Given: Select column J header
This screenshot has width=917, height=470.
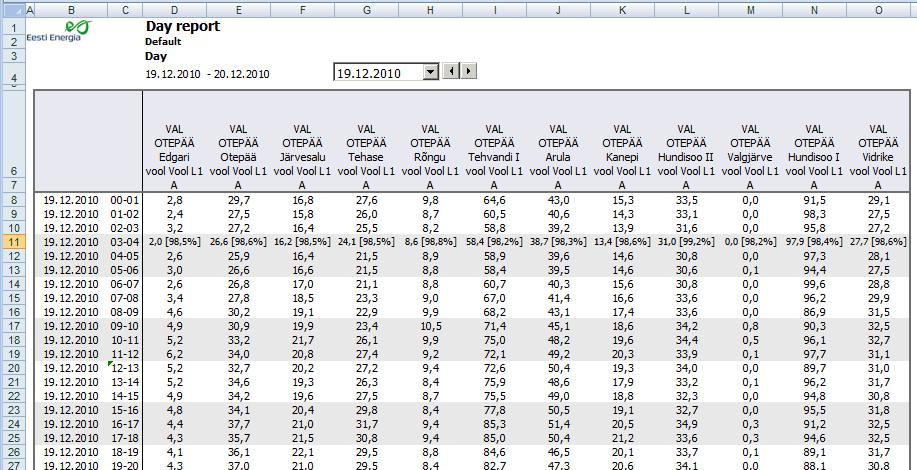Looking at the screenshot, I should tap(558, 11).
